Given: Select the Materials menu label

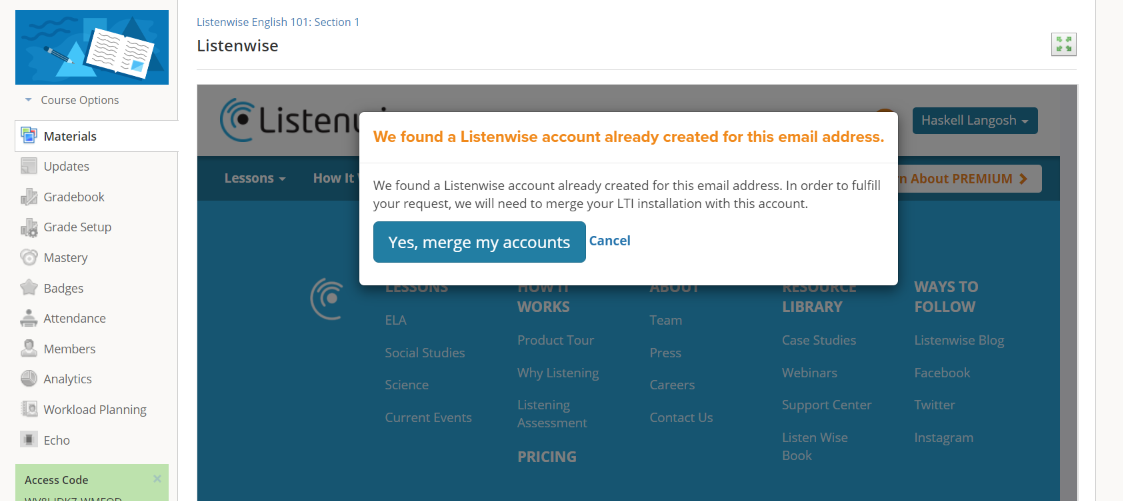Looking at the screenshot, I should 70,136.
